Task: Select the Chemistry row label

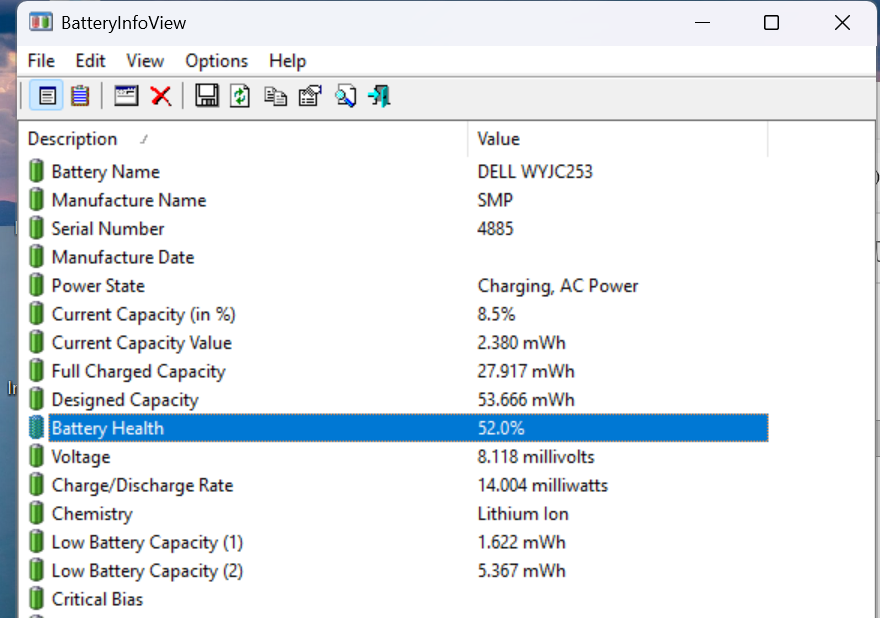Action: point(92,514)
